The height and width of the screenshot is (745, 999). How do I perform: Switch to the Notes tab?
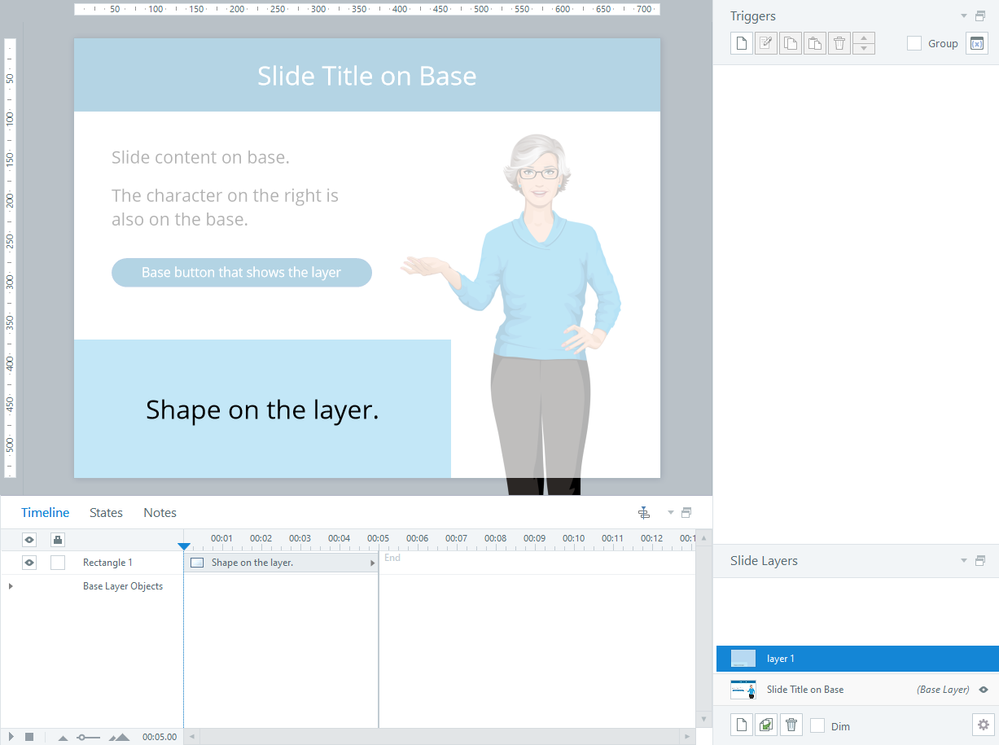pyautogui.click(x=160, y=512)
